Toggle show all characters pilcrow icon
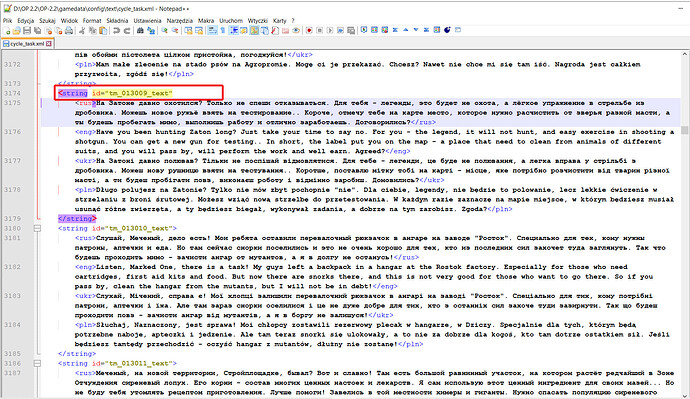 pyautogui.click(x=223, y=30)
